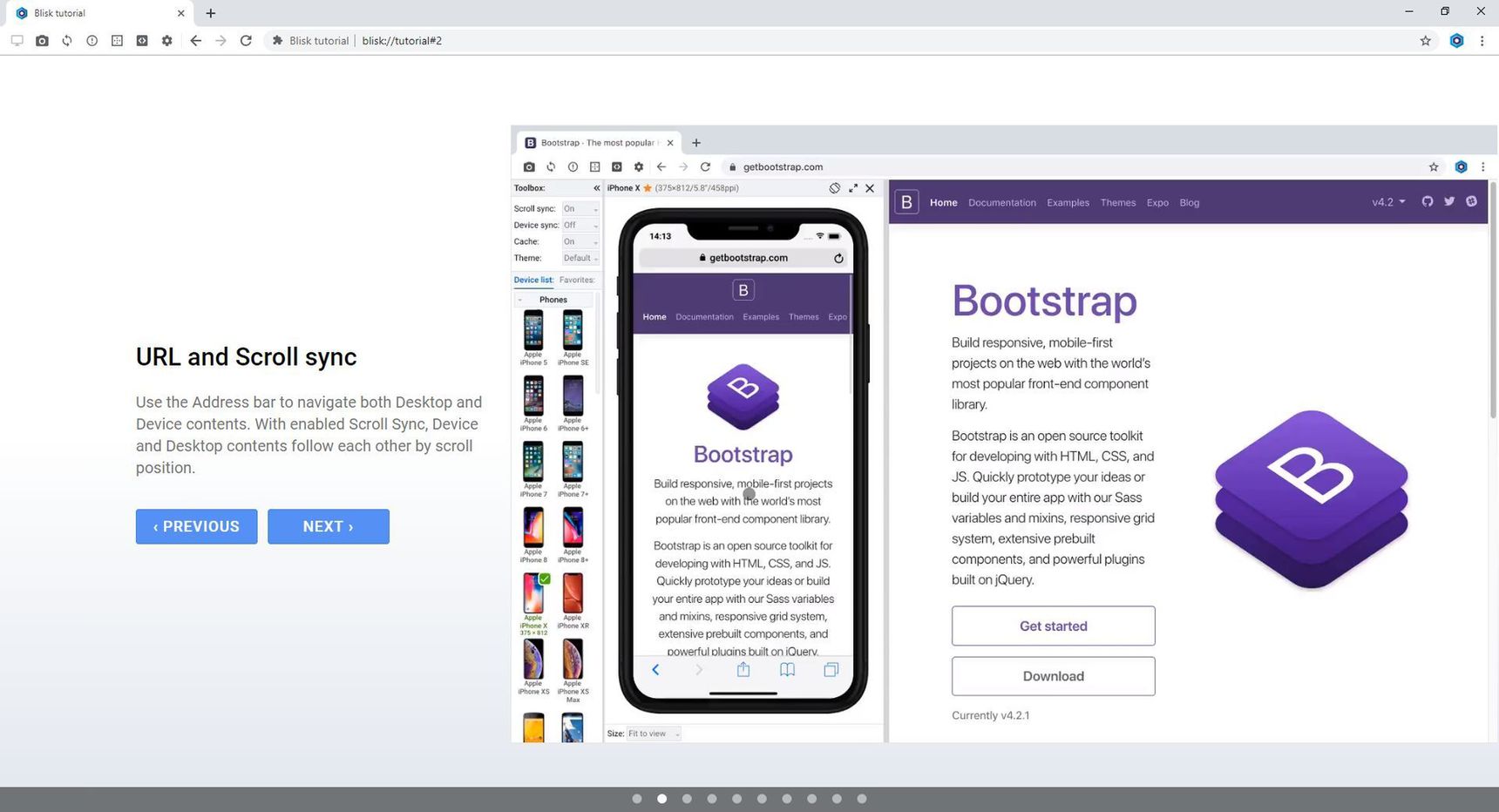The width and height of the screenshot is (1499, 812).
Task: Collapse the Toolbox panel with double chevron
Action: click(597, 188)
